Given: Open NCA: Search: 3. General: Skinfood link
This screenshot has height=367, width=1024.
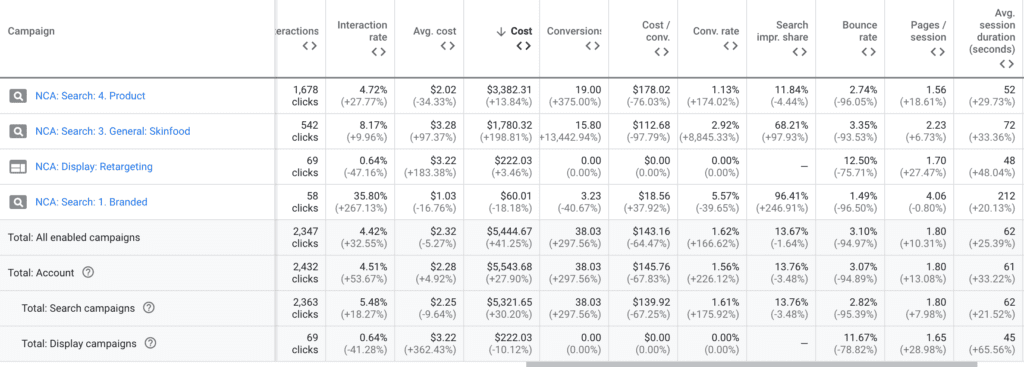Looking at the screenshot, I should click(x=113, y=131).
